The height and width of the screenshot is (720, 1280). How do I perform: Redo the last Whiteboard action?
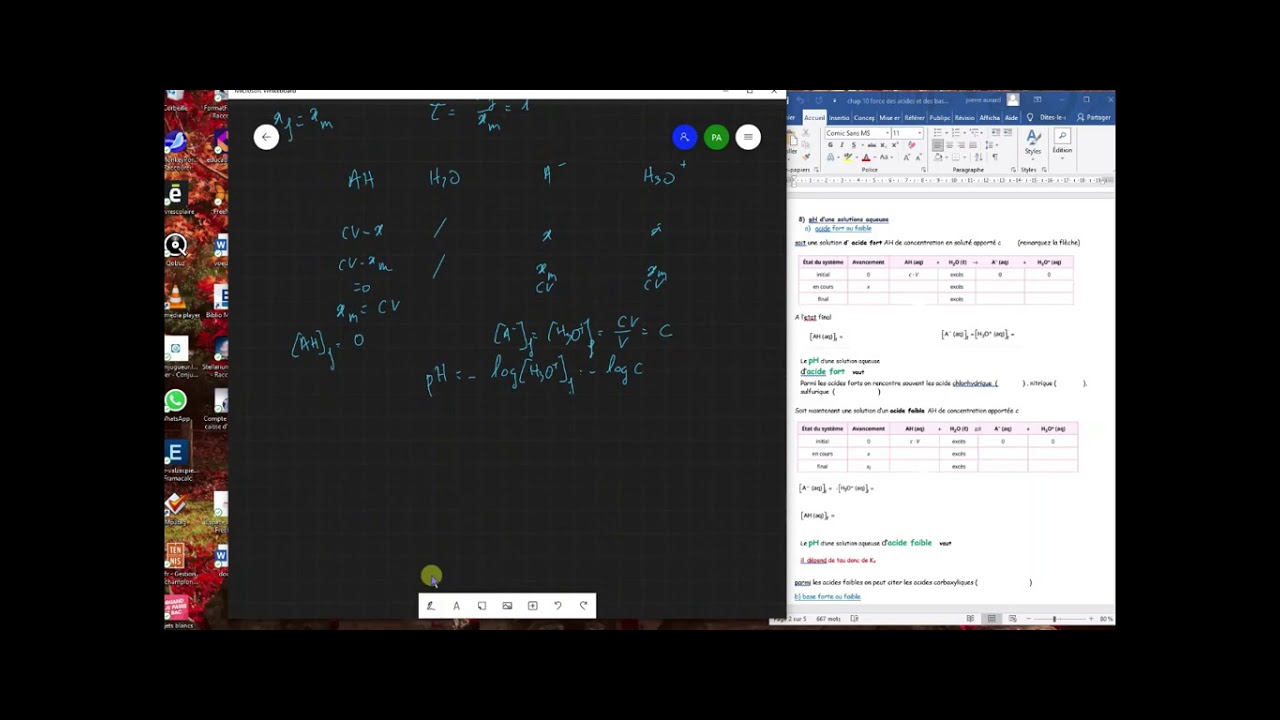click(x=584, y=606)
